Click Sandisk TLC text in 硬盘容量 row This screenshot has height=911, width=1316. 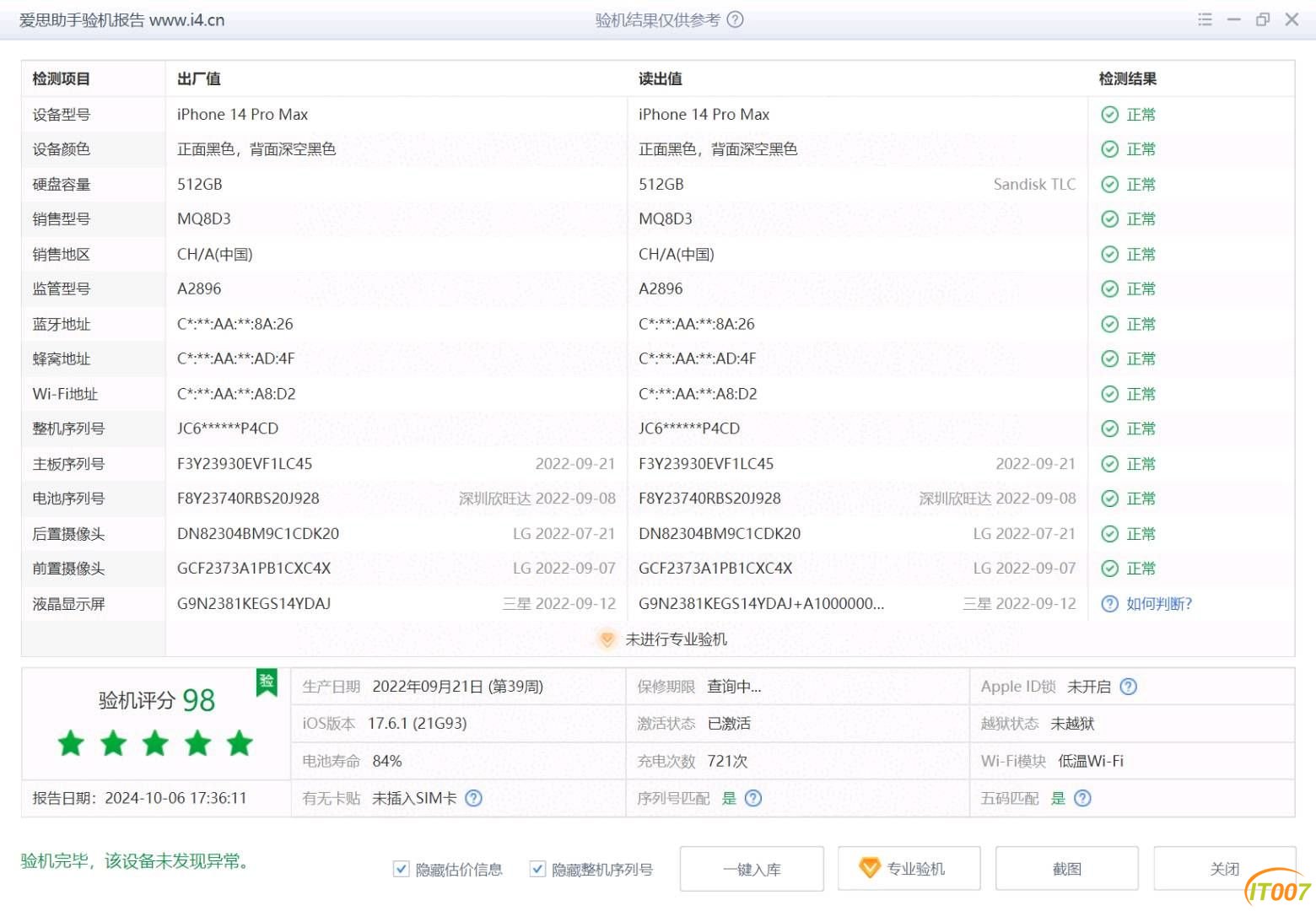pyautogui.click(x=1034, y=185)
